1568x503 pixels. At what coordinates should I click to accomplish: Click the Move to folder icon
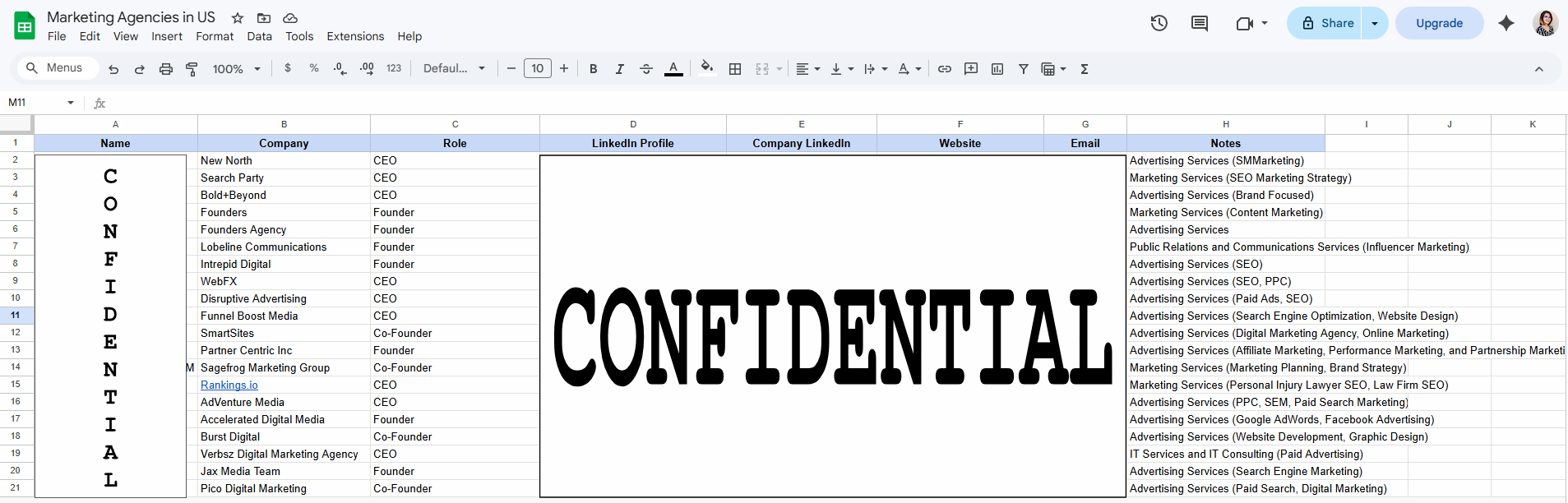(x=264, y=18)
